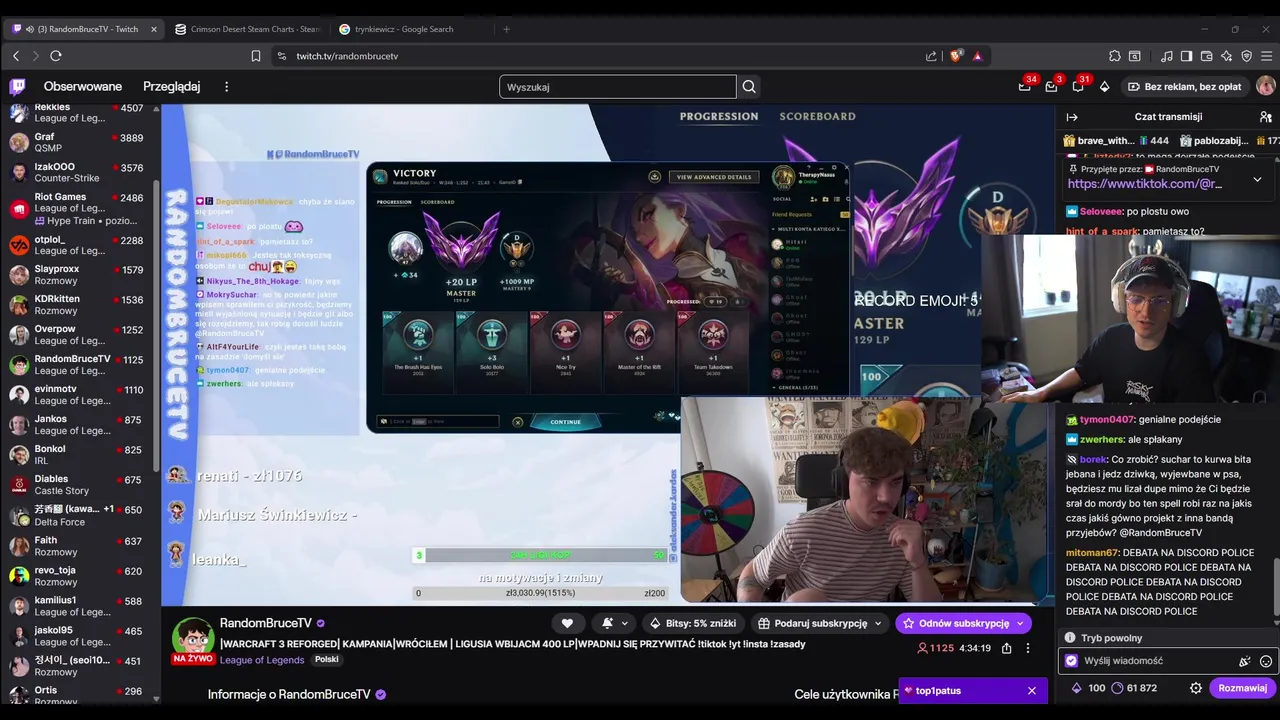The width and height of the screenshot is (1280, 720).
Task: Click celebration party icon in chat input
Action: [x=1245, y=661]
